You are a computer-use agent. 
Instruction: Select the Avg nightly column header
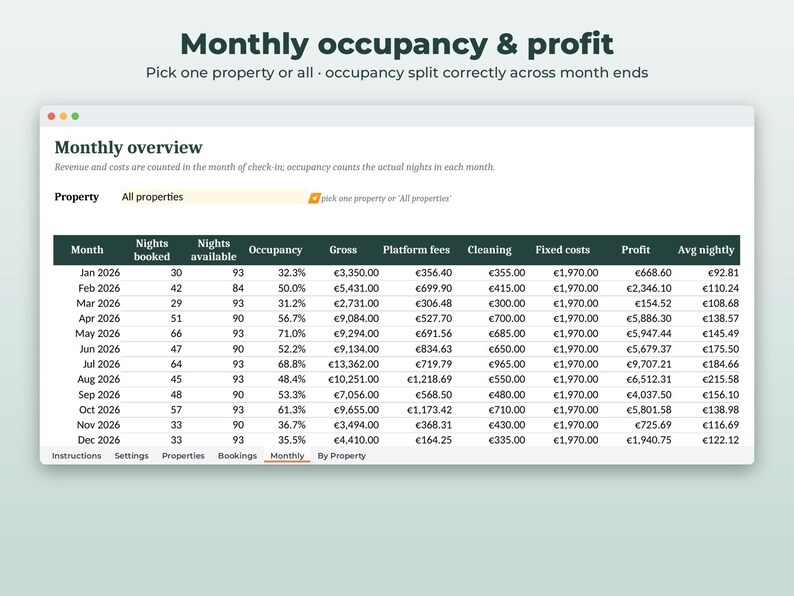(x=706, y=250)
